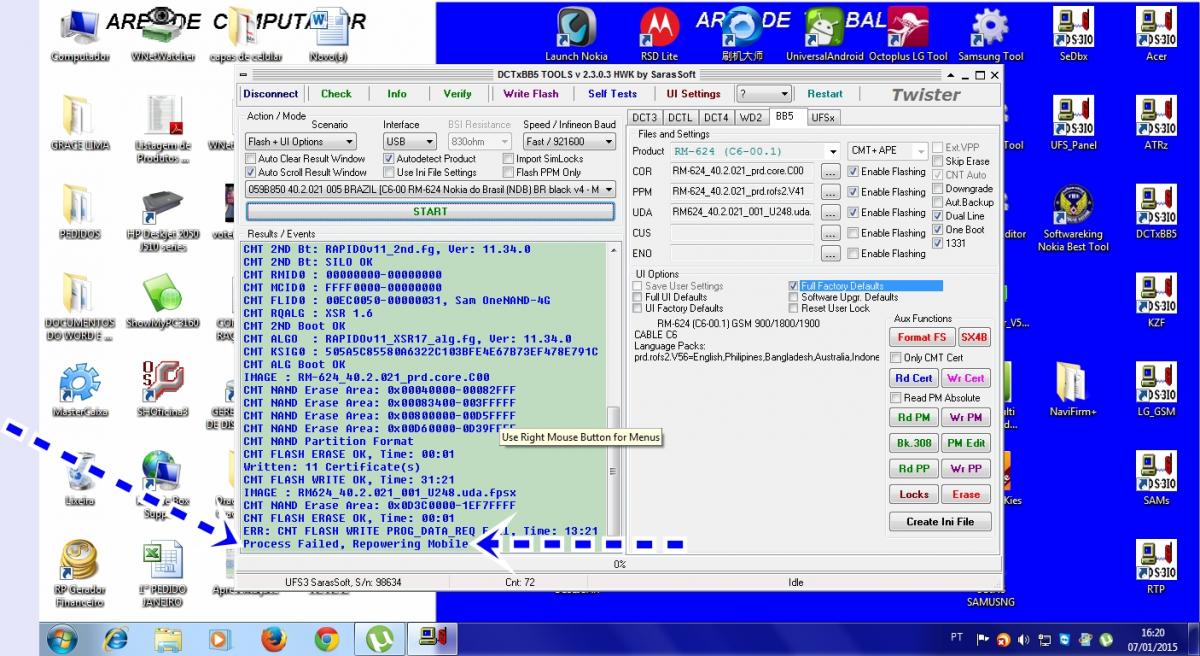
Task: Switch to the WD2 tab
Action: pyautogui.click(x=750, y=117)
